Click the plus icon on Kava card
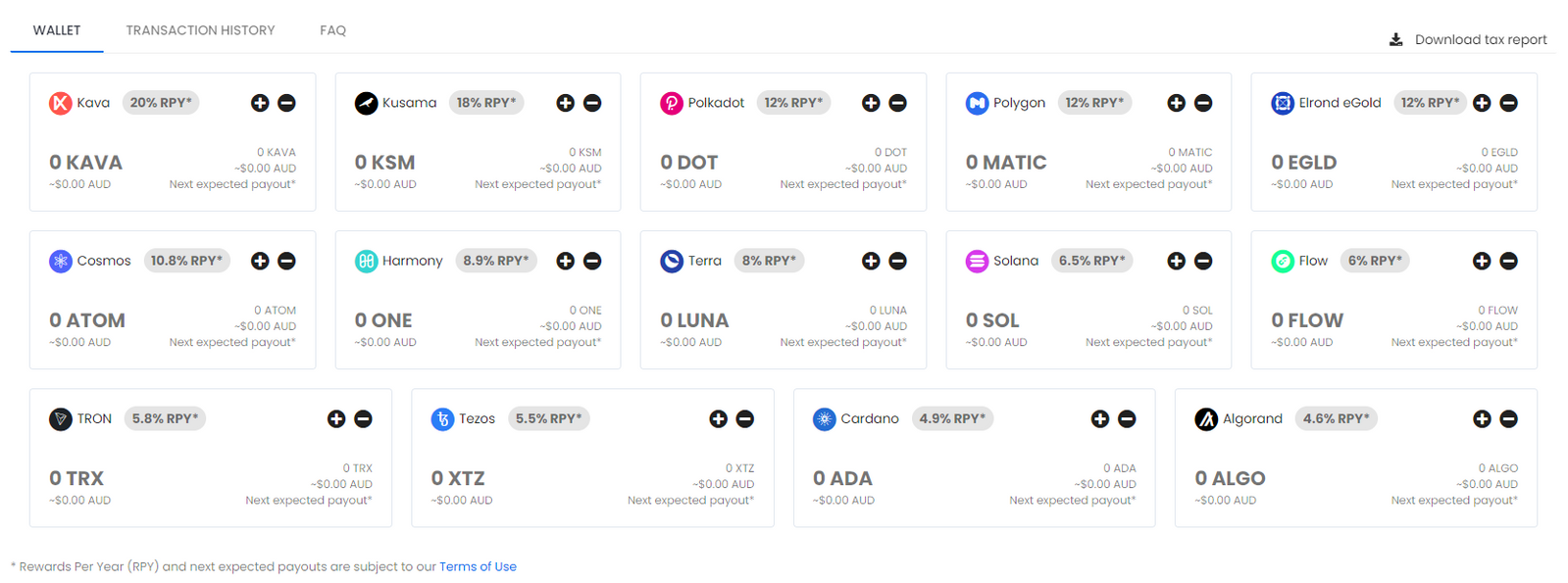The height and width of the screenshot is (583, 1568). point(260,103)
